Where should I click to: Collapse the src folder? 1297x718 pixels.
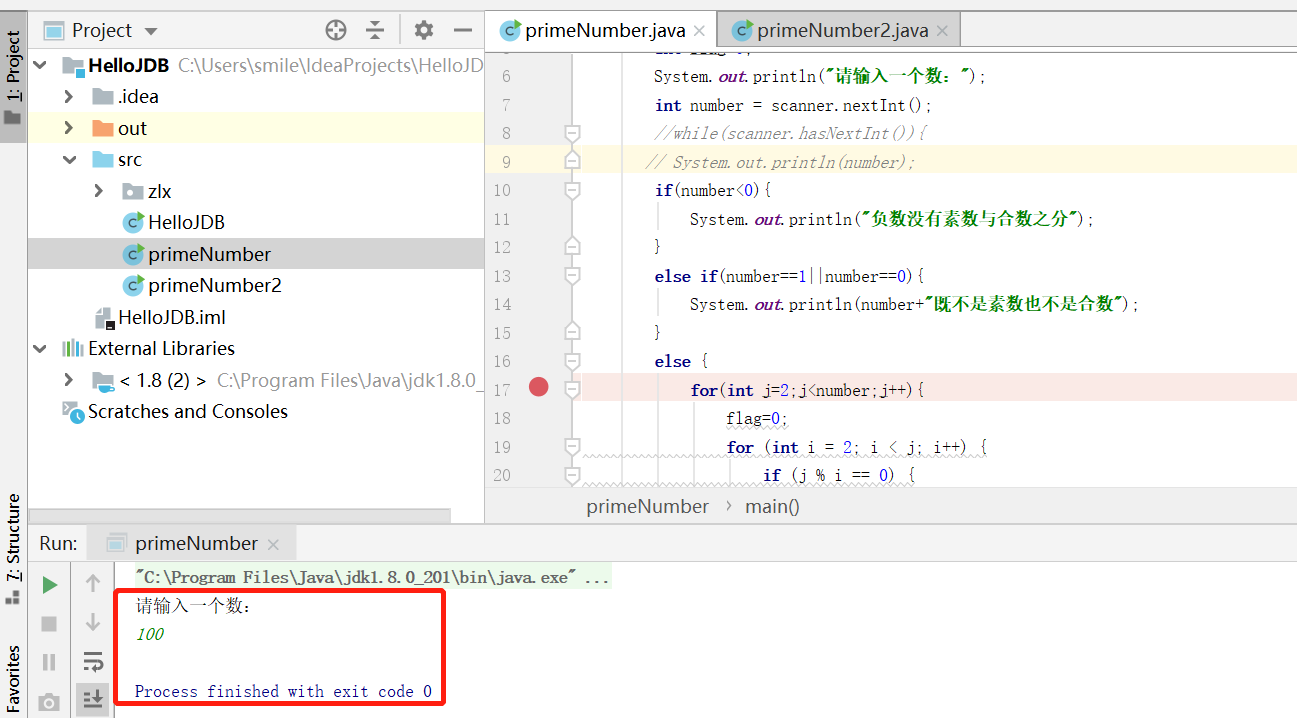pos(68,160)
